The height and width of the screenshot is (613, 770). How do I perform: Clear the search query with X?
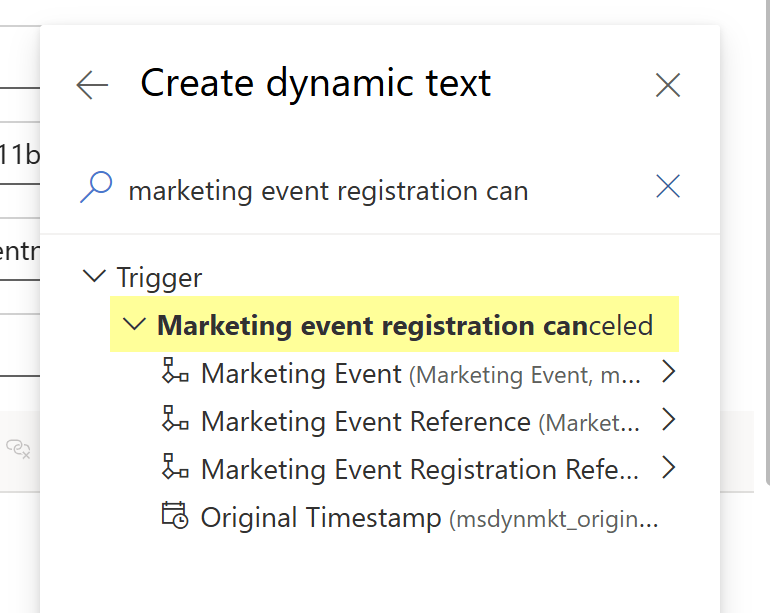pos(667,186)
